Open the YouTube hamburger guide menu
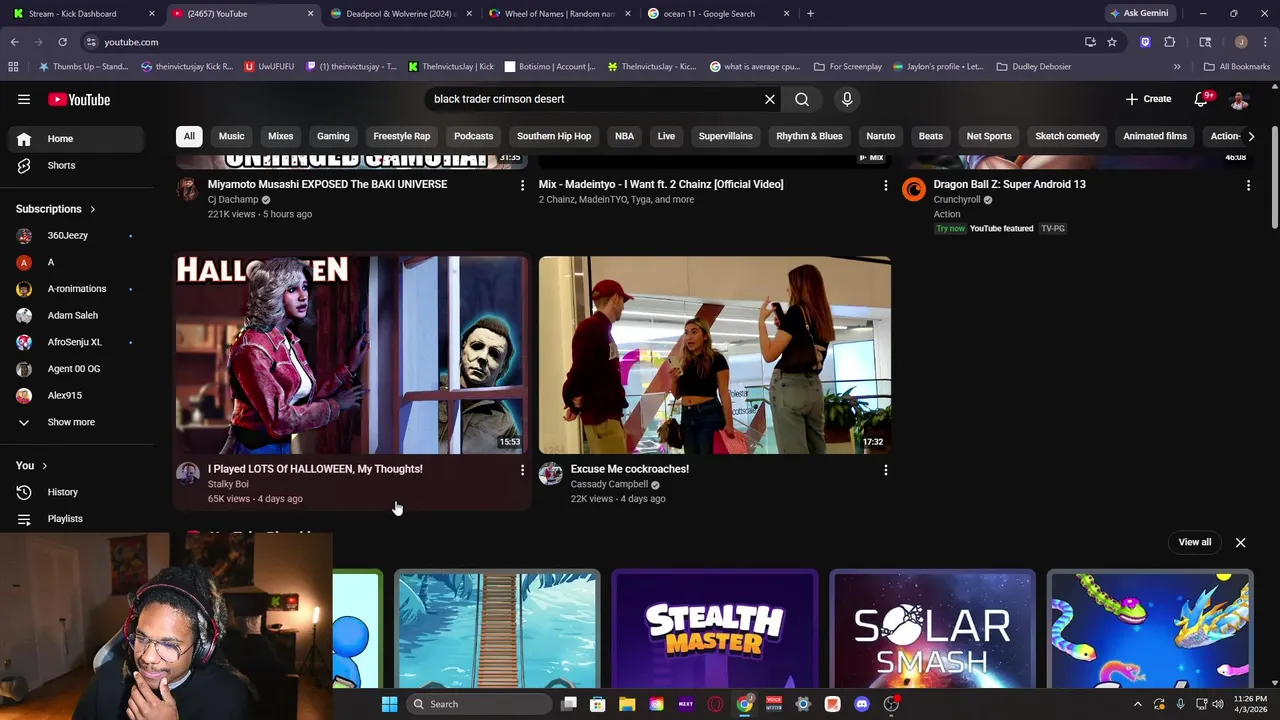The height and width of the screenshot is (720, 1280). (24, 99)
